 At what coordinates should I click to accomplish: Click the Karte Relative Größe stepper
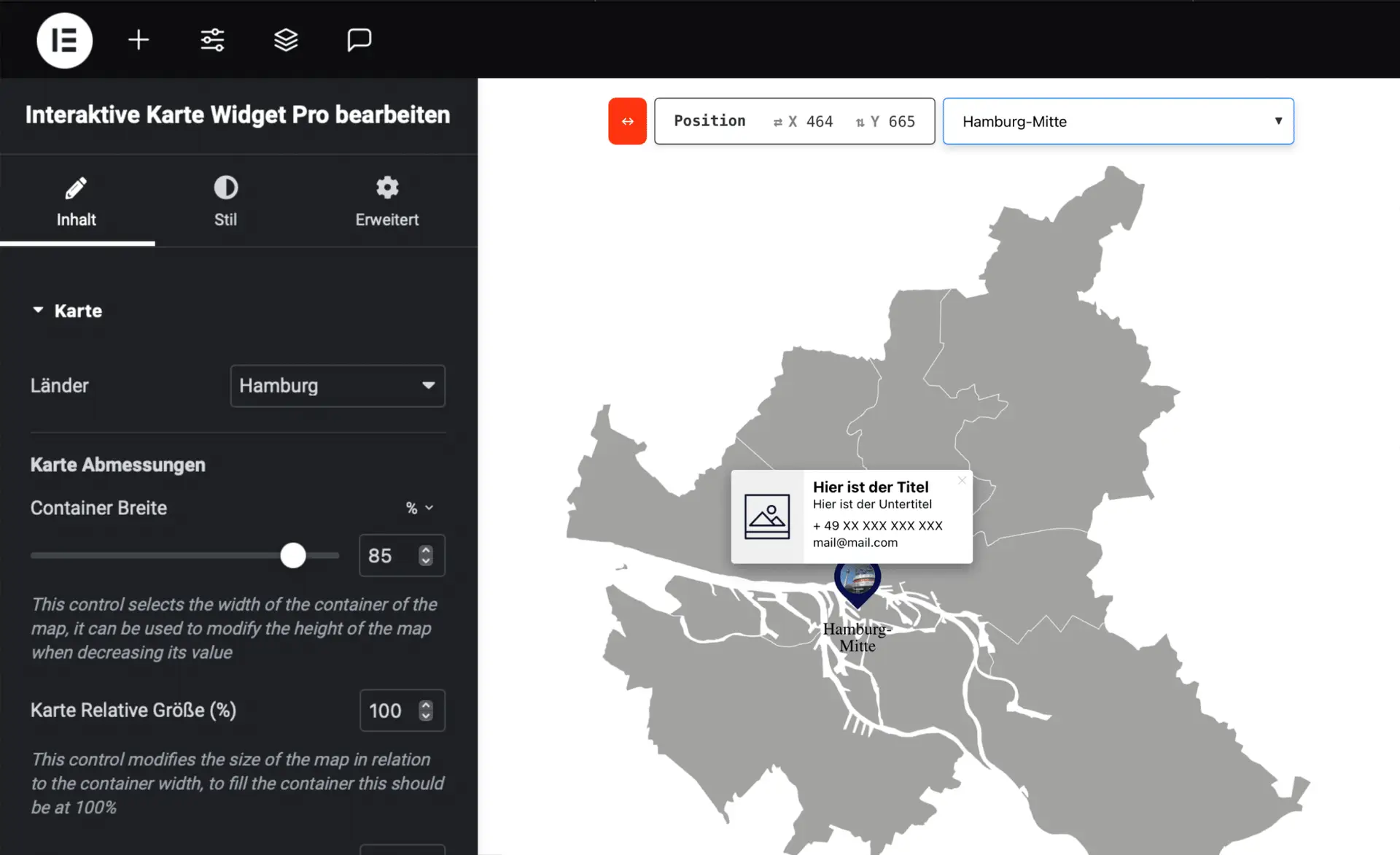tap(426, 711)
